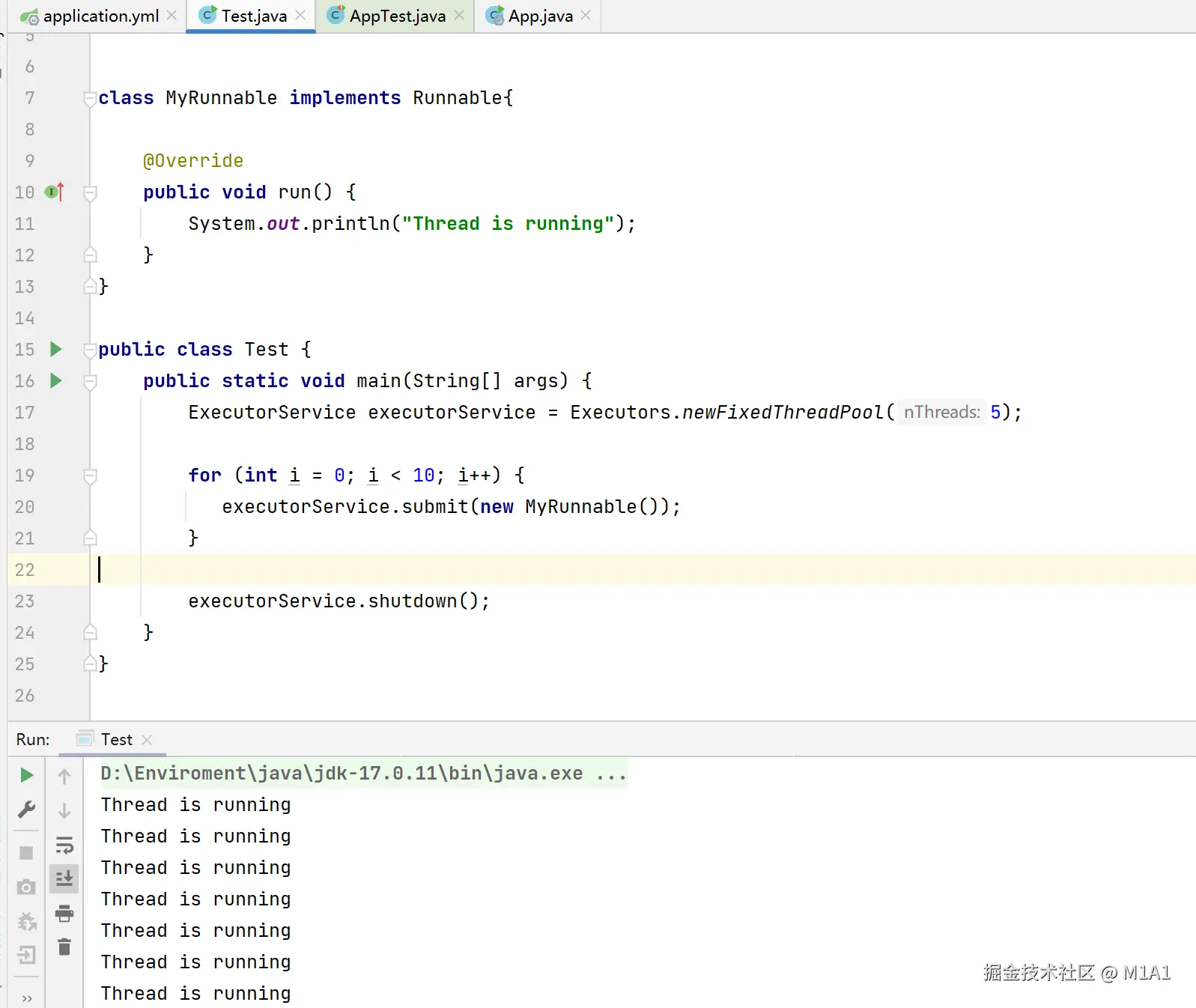Image resolution: width=1196 pixels, height=1008 pixels.
Task: Collapse the for loop fold at line 19
Action: pos(90,476)
